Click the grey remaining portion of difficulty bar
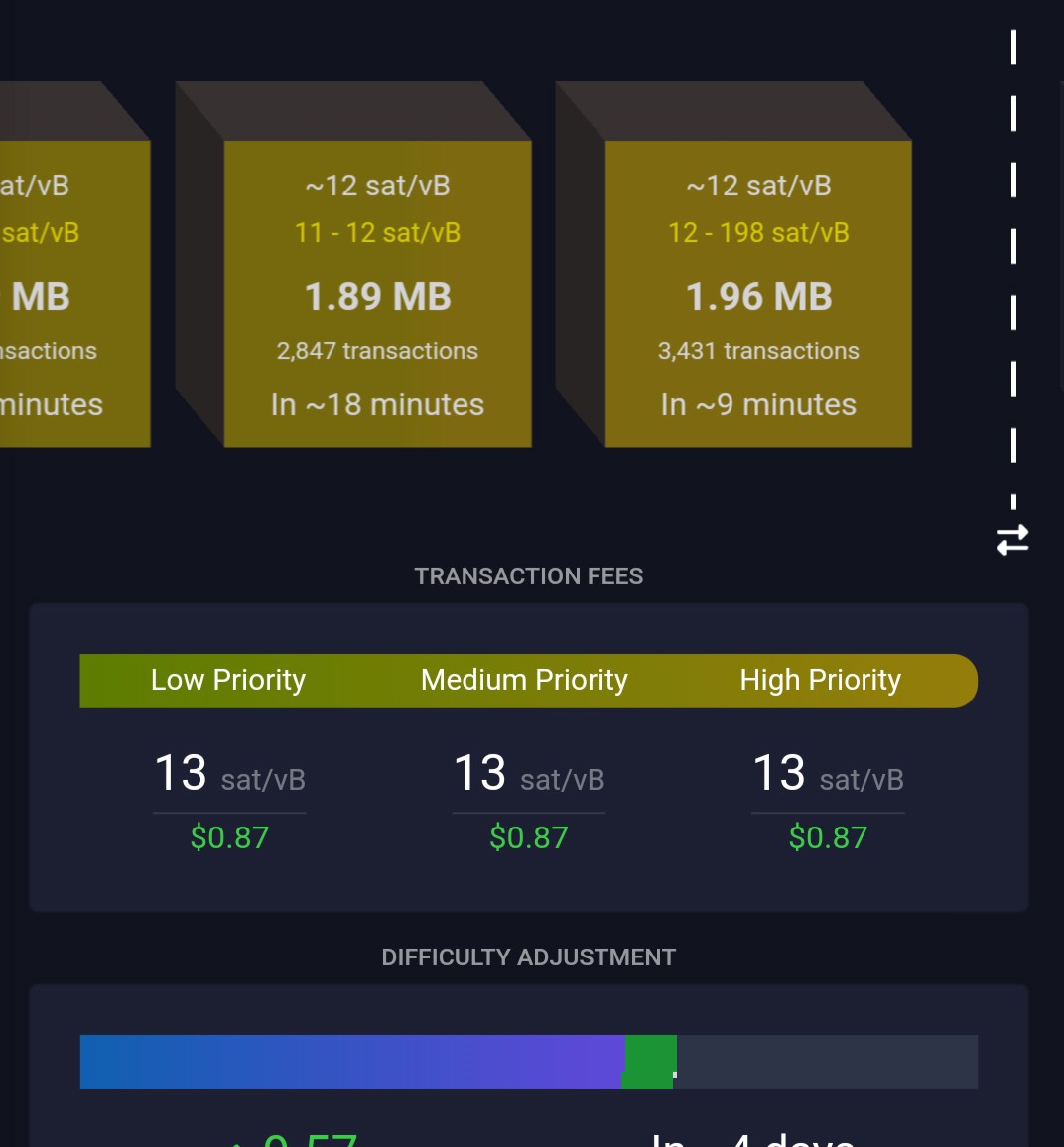 tap(826, 1062)
